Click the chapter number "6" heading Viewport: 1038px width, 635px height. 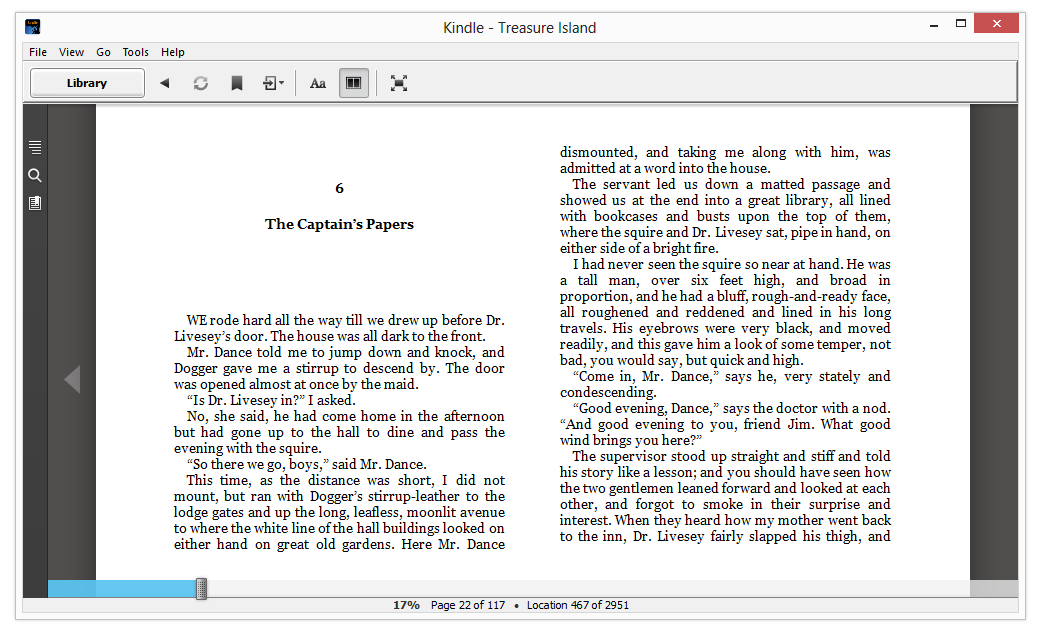339,188
